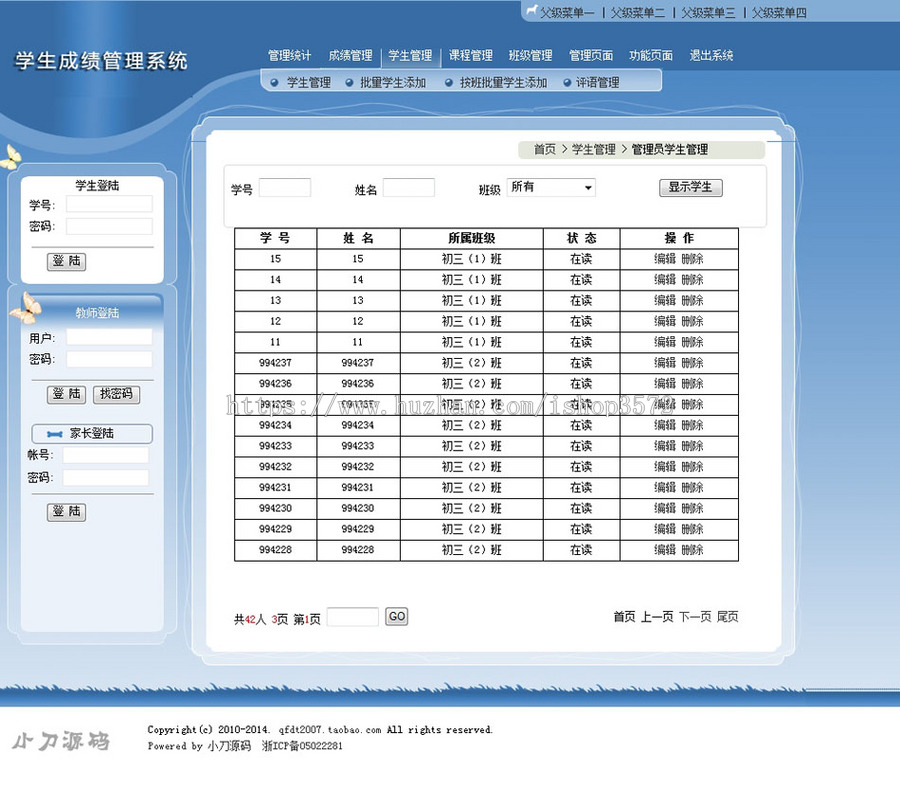Click the 所属班级 column header

coord(471,238)
